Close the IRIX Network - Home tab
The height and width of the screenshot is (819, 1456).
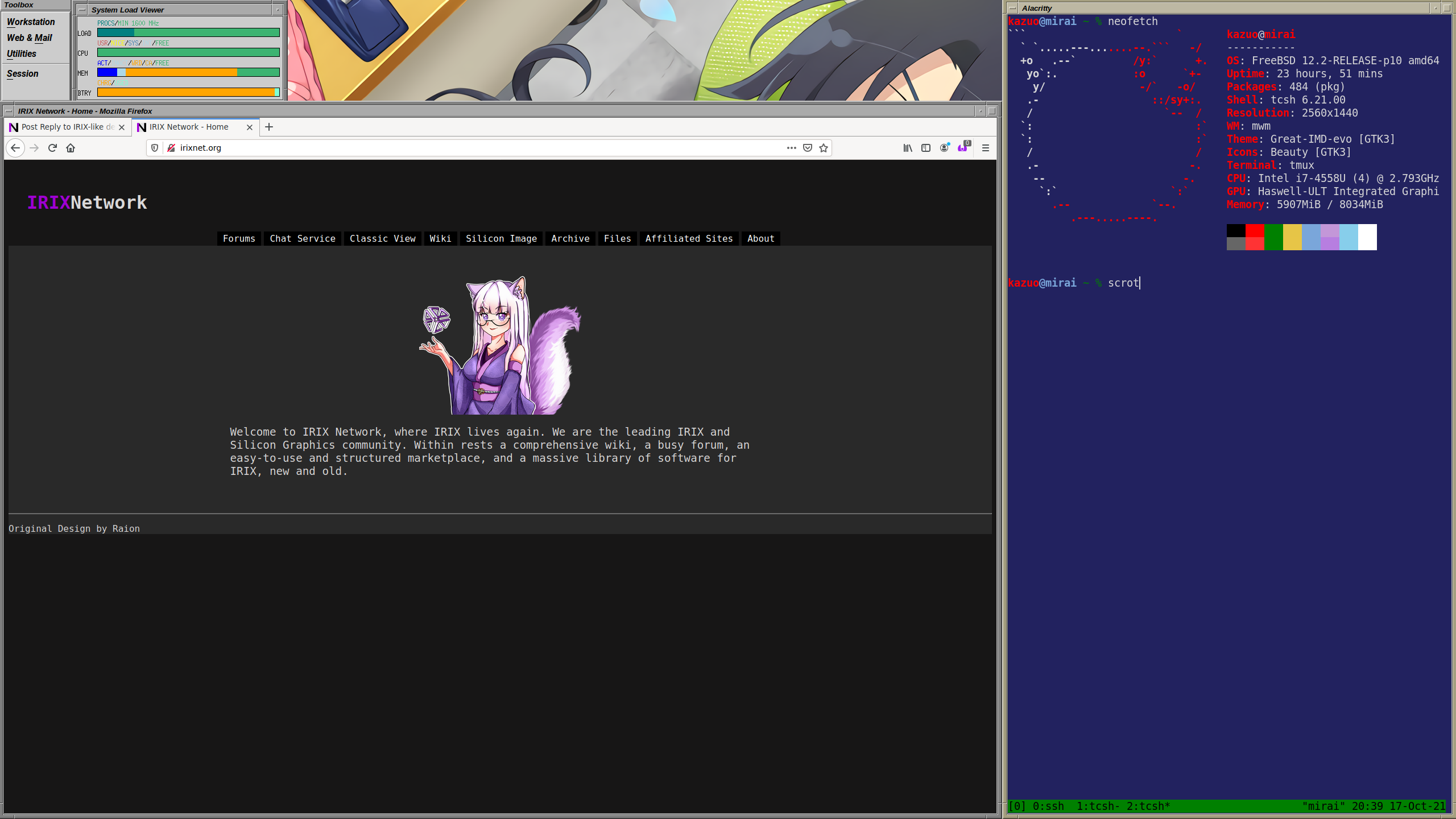pyautogui.click(x=249, y=127)
